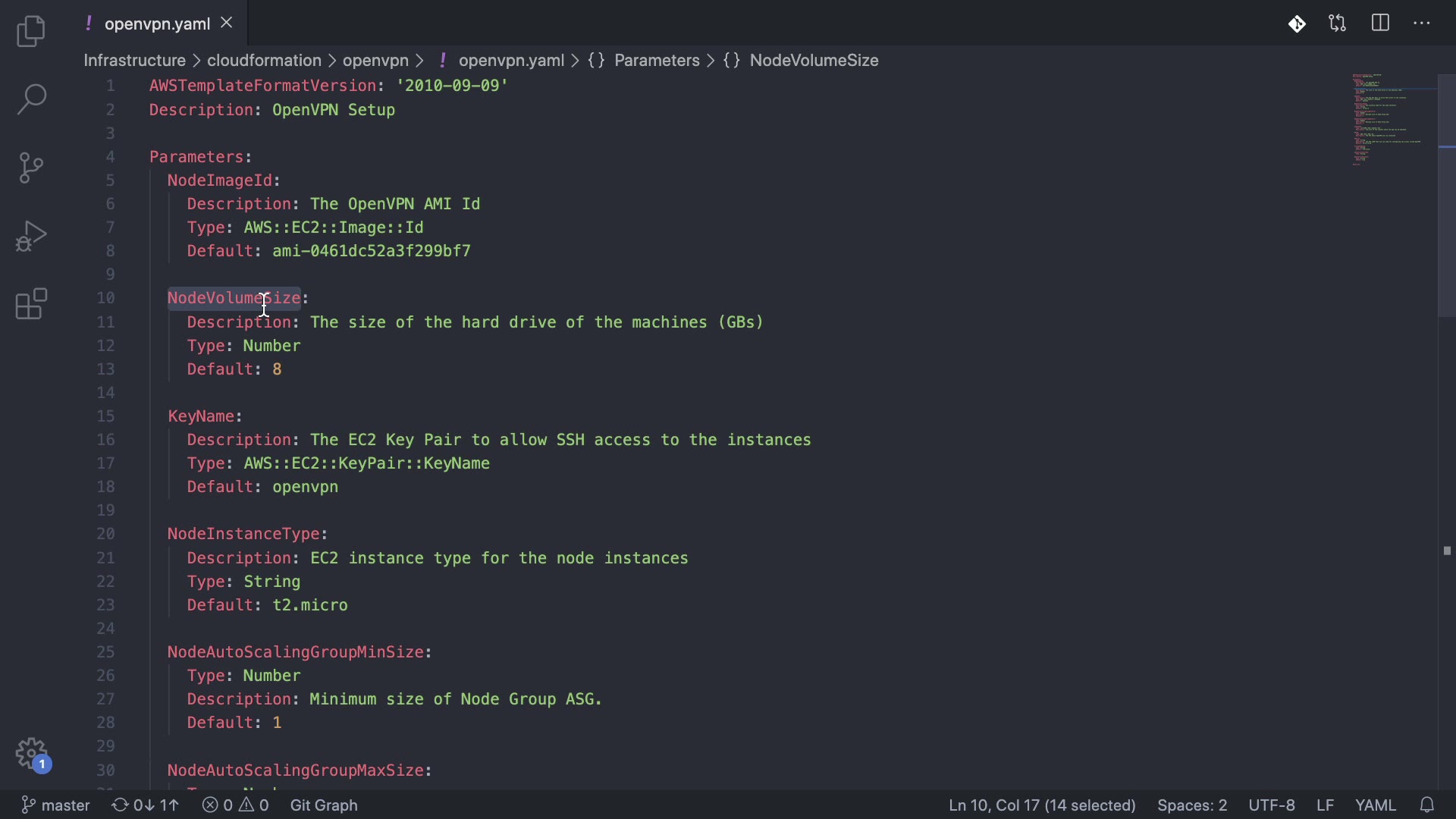
Task: Click the open changes compare icon
Action: [x=1338, y=24]
